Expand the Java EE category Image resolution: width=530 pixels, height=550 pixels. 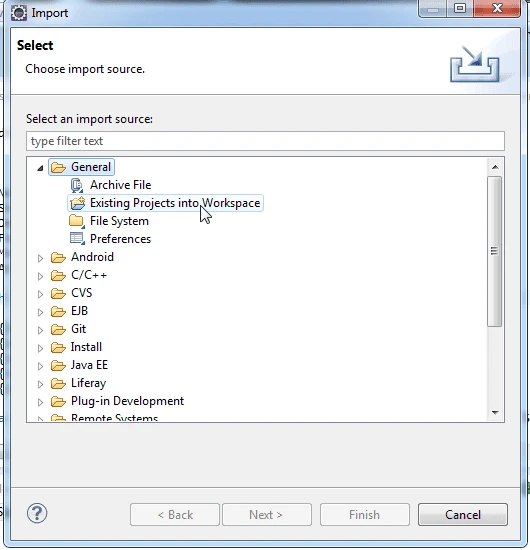(x=40, y=366)
